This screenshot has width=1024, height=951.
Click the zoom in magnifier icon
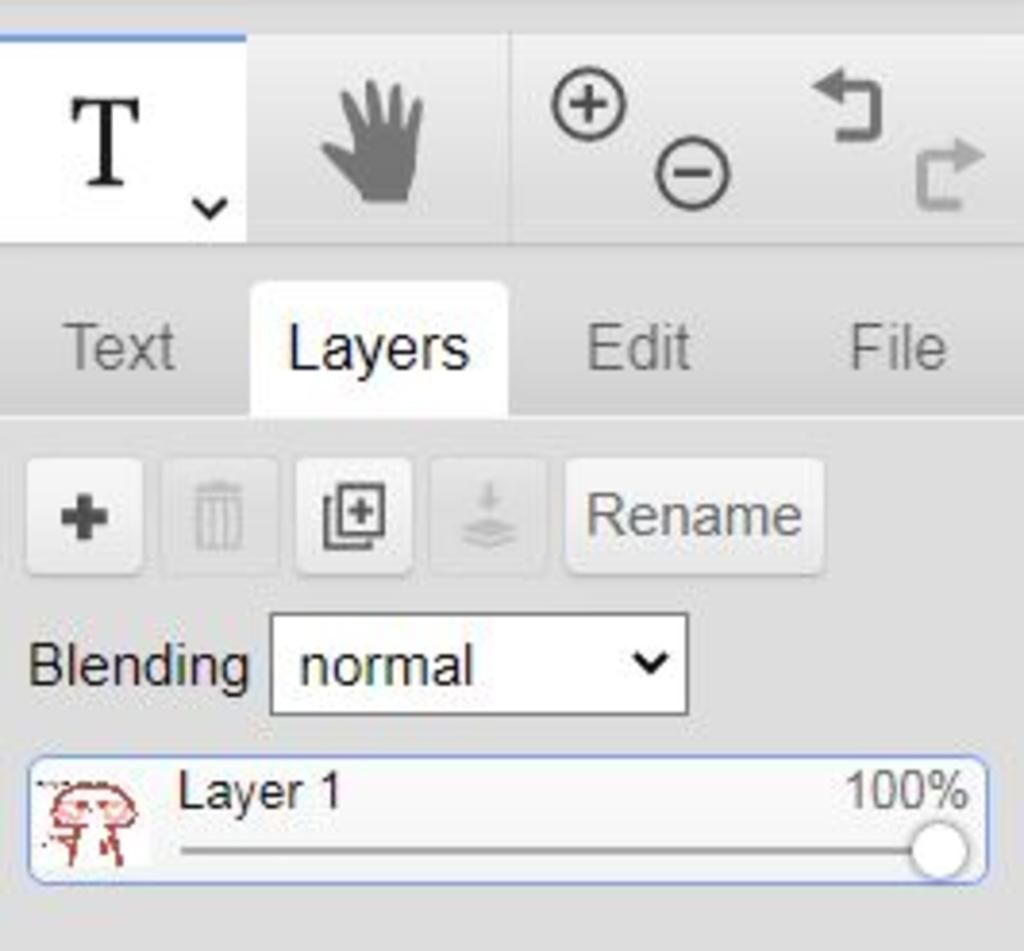click(x=588, y=103)
